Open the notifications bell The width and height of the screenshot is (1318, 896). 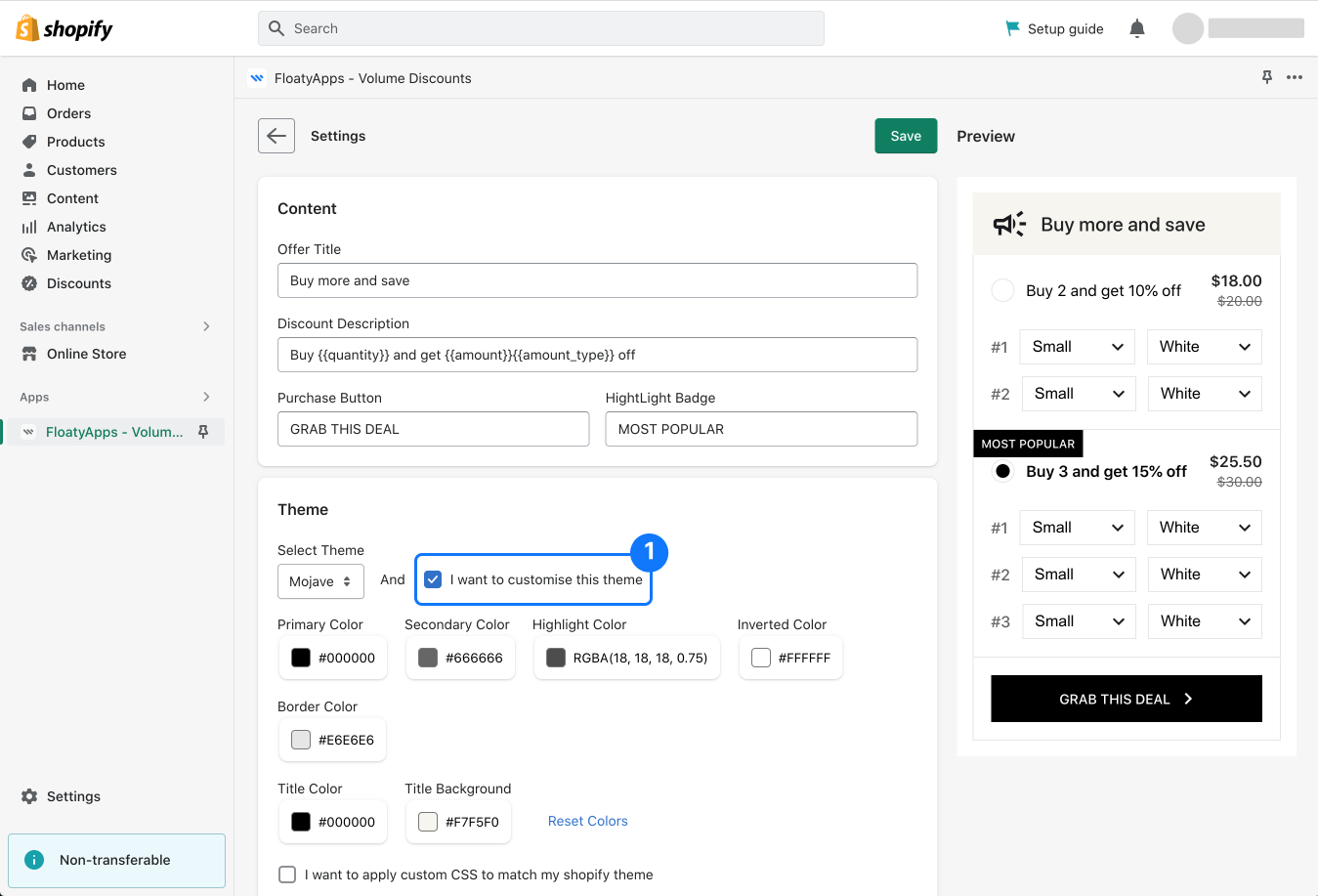pyautogui.click(x=1136, y=28)
